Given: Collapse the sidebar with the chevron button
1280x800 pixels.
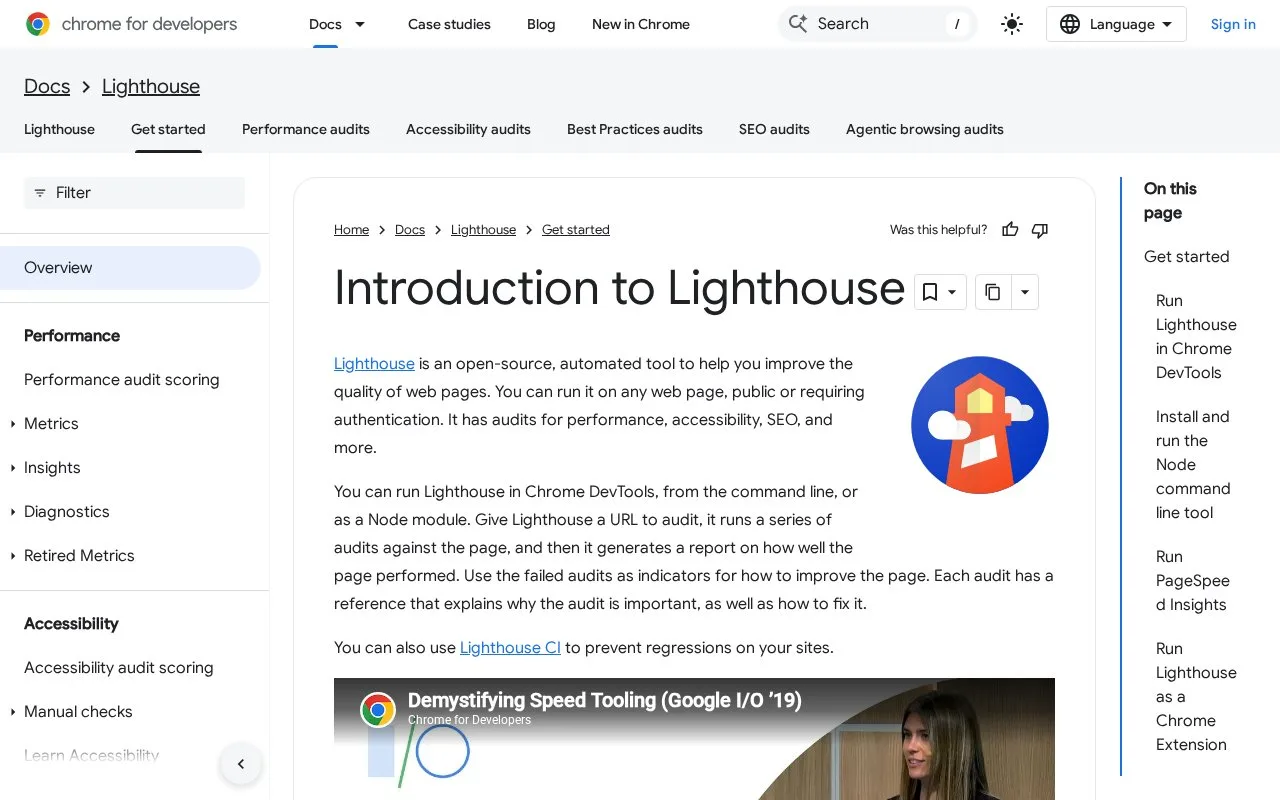Looking at the screenshot, I should click(x=241, y=764).
